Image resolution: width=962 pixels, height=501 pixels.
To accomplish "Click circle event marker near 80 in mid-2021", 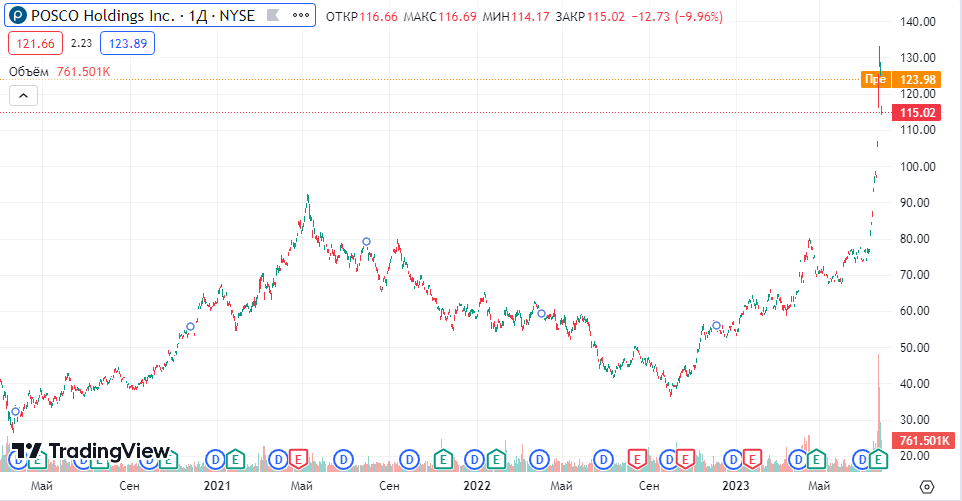I will pyautogui.click(x=366, y=242).
